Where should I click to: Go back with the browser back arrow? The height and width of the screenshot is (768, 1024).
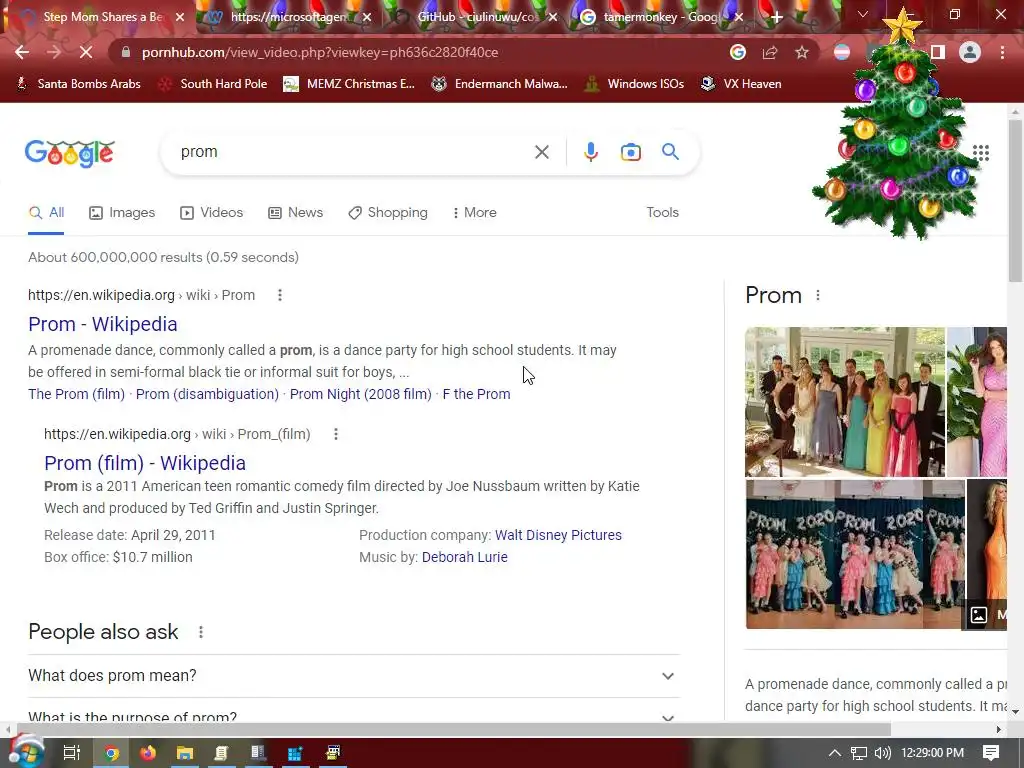pos(22,52)
